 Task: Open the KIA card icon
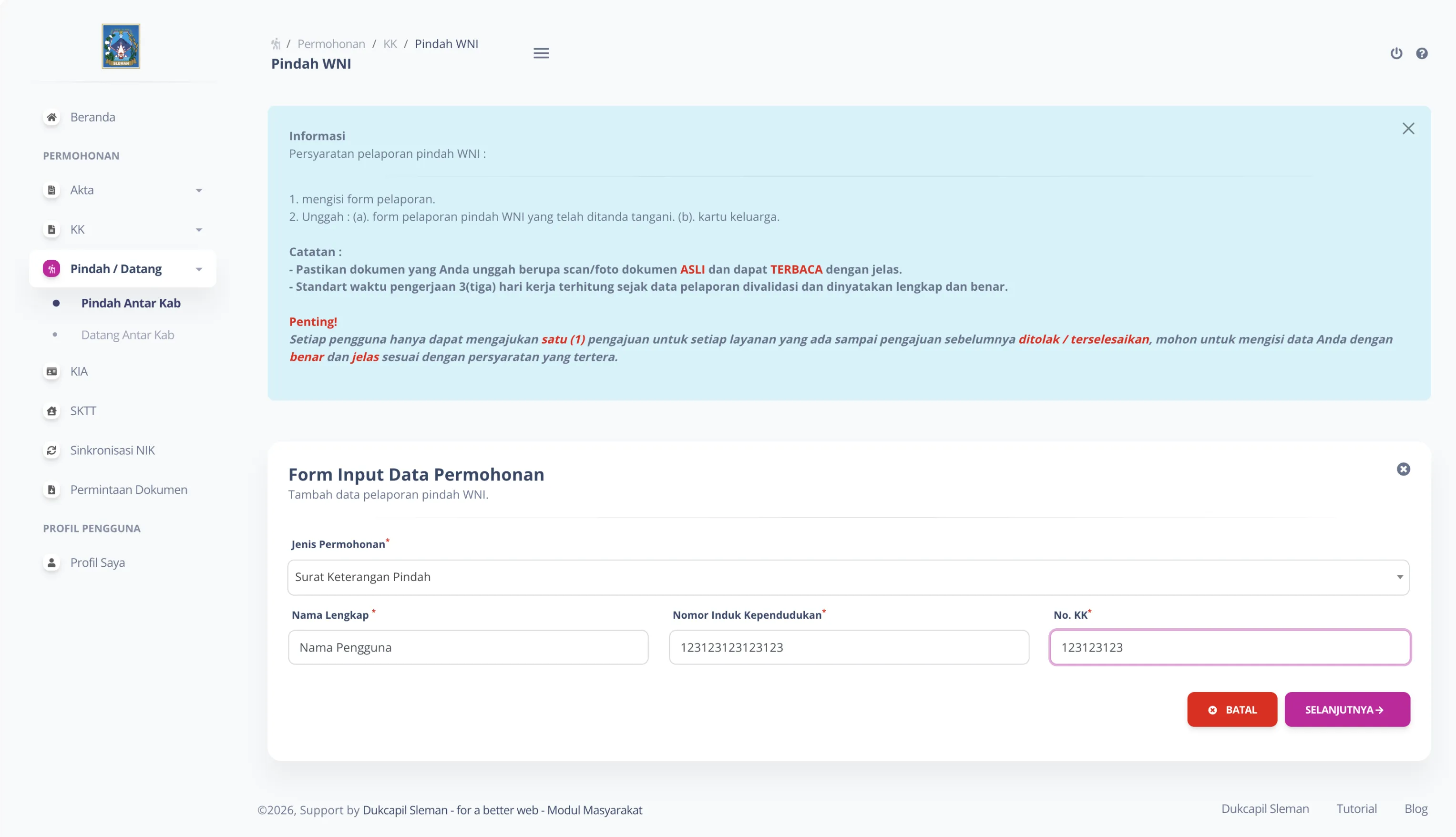[x=52, y=371]
